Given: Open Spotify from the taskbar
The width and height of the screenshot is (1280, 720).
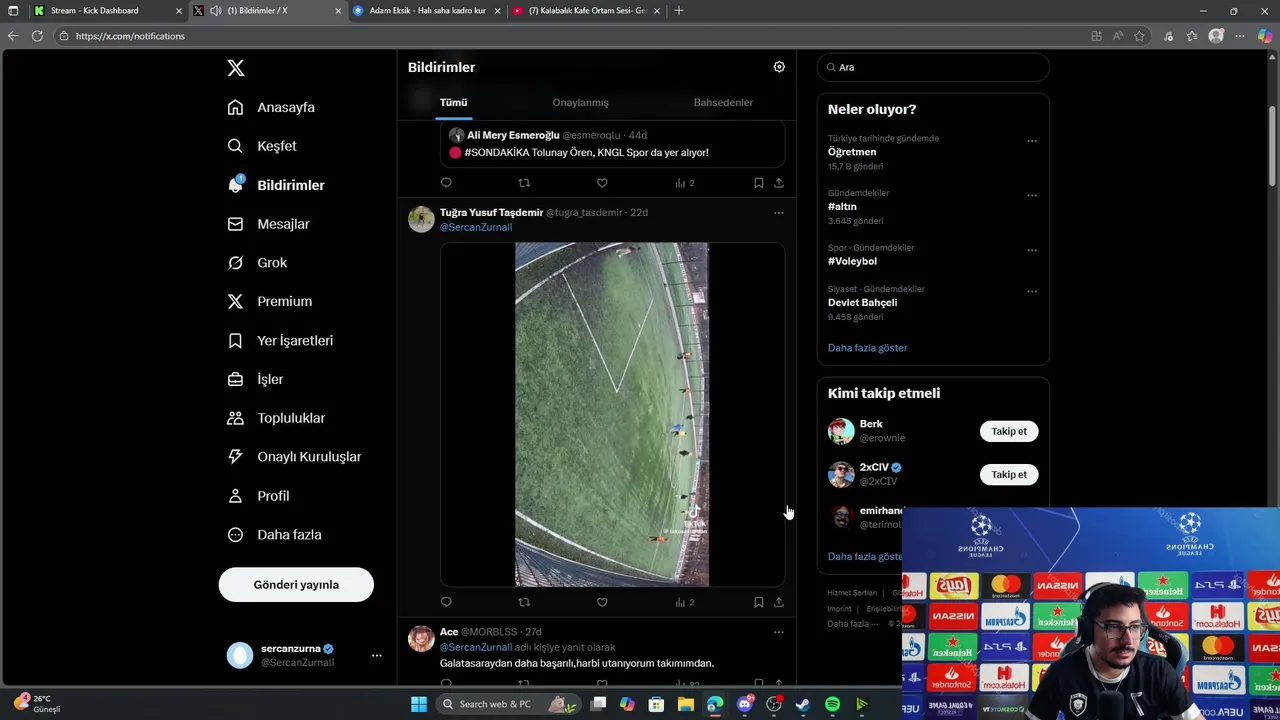Looking at the screenshot, I should (x=832, y=704).
